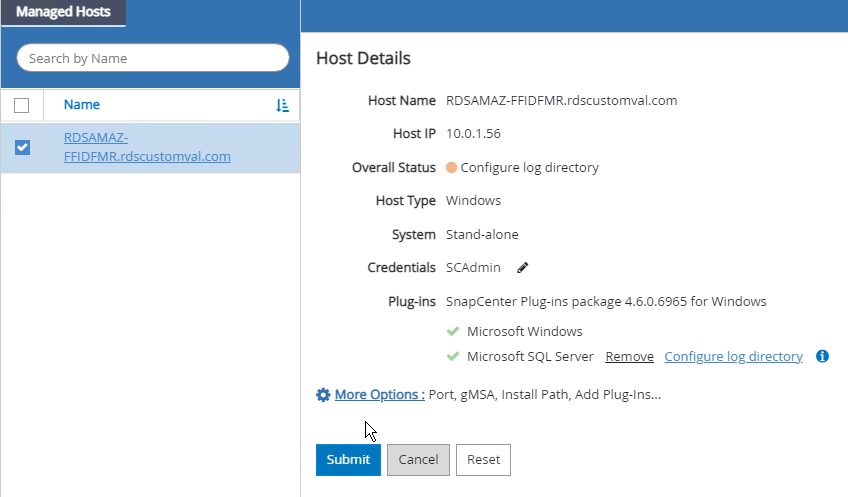Click the green checkmark beside Microsoft Windows
The height and width of the screenshot is (497, 848).
(x=453, y=331)
